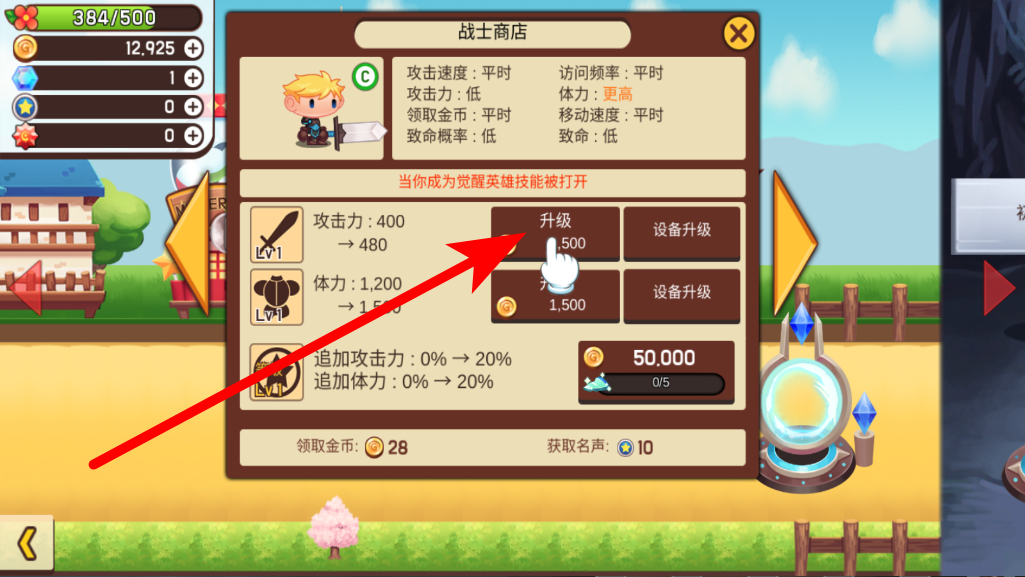Click the sword attack power icon
This screenshot has height=577, width=1025.
(277, 235)
